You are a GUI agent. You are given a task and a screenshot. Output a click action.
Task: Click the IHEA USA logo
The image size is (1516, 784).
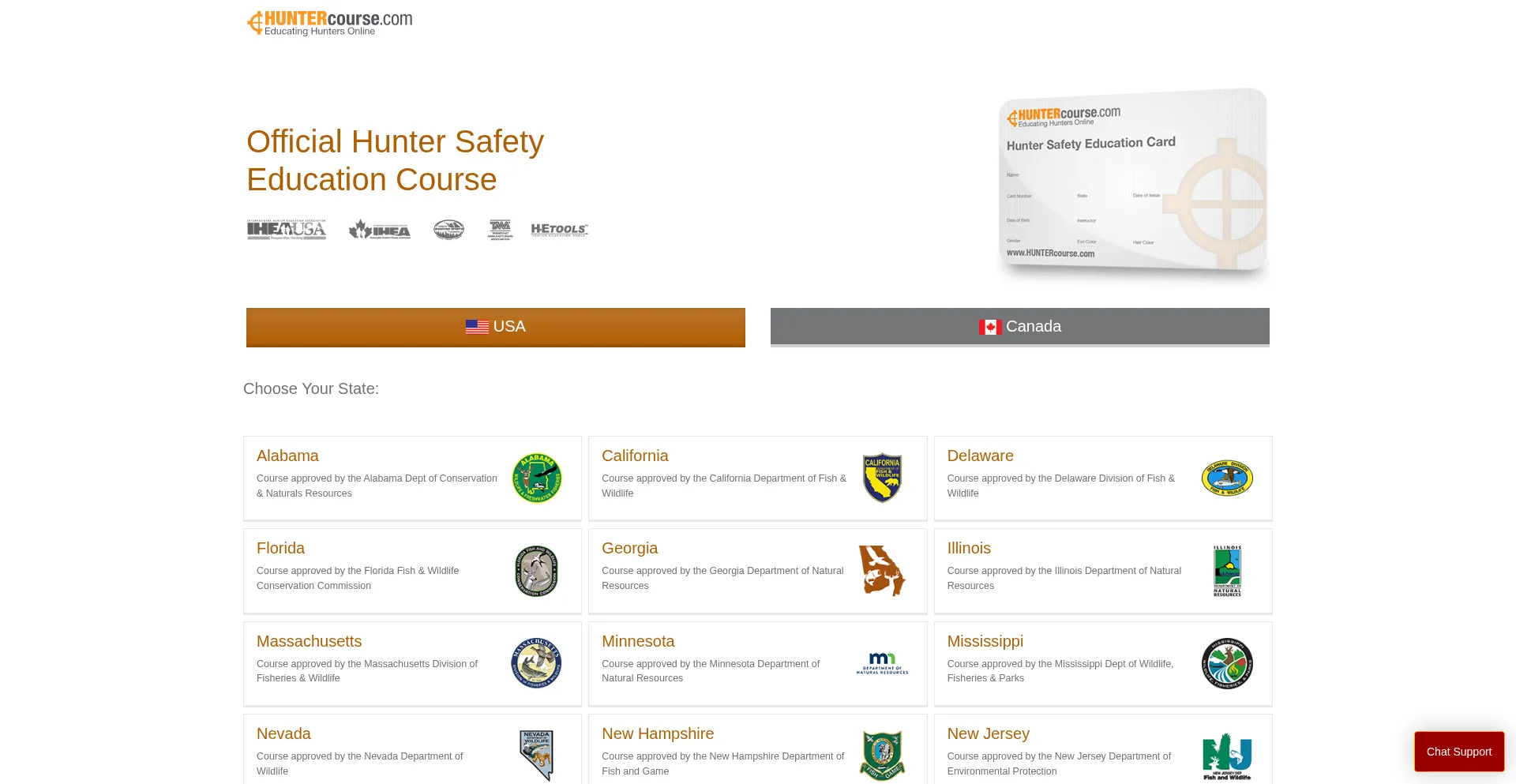pos(286,230)
